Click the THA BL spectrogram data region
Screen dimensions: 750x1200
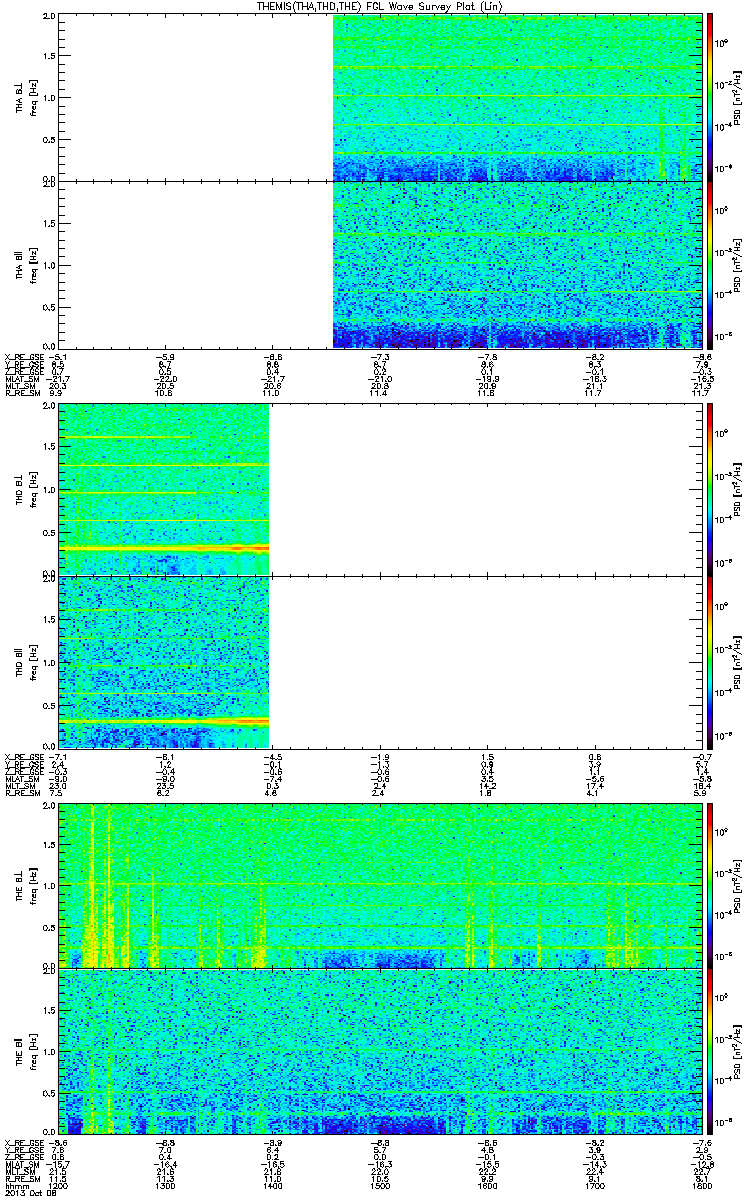pos(515,97)
